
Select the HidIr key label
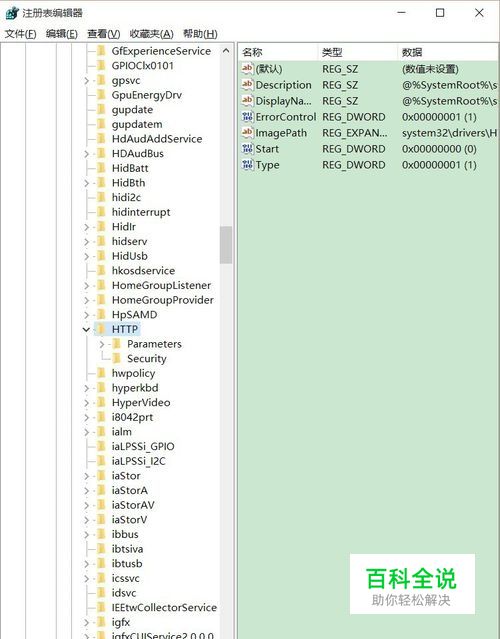click(x=124, y=227)
